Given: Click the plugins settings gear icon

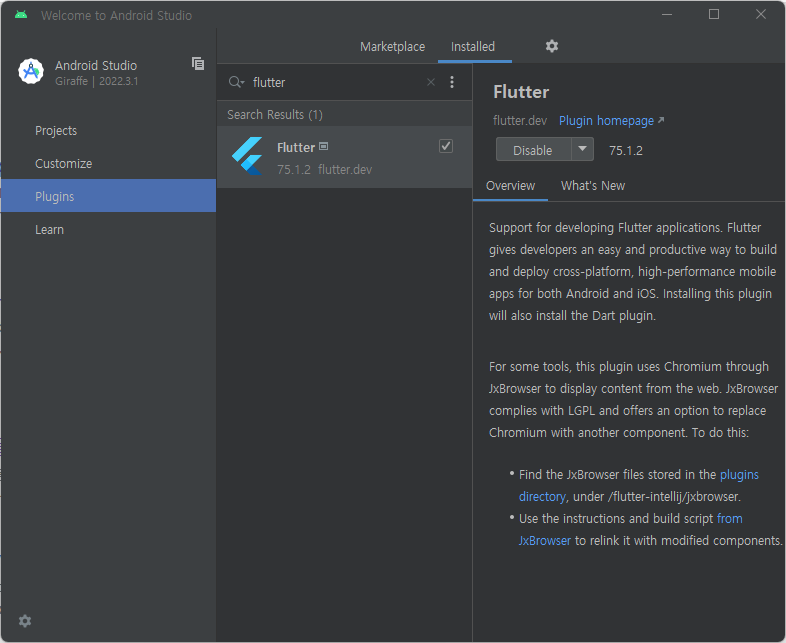Looking at the screenshot, I should [551, 46].
